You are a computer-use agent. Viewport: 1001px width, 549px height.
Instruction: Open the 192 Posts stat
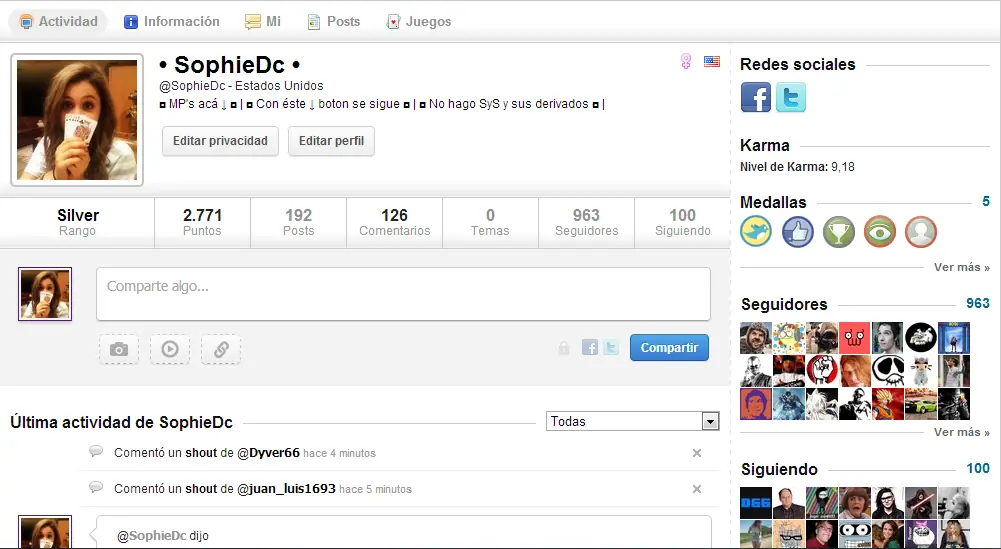pyautogui.click(x=298, y=222)
